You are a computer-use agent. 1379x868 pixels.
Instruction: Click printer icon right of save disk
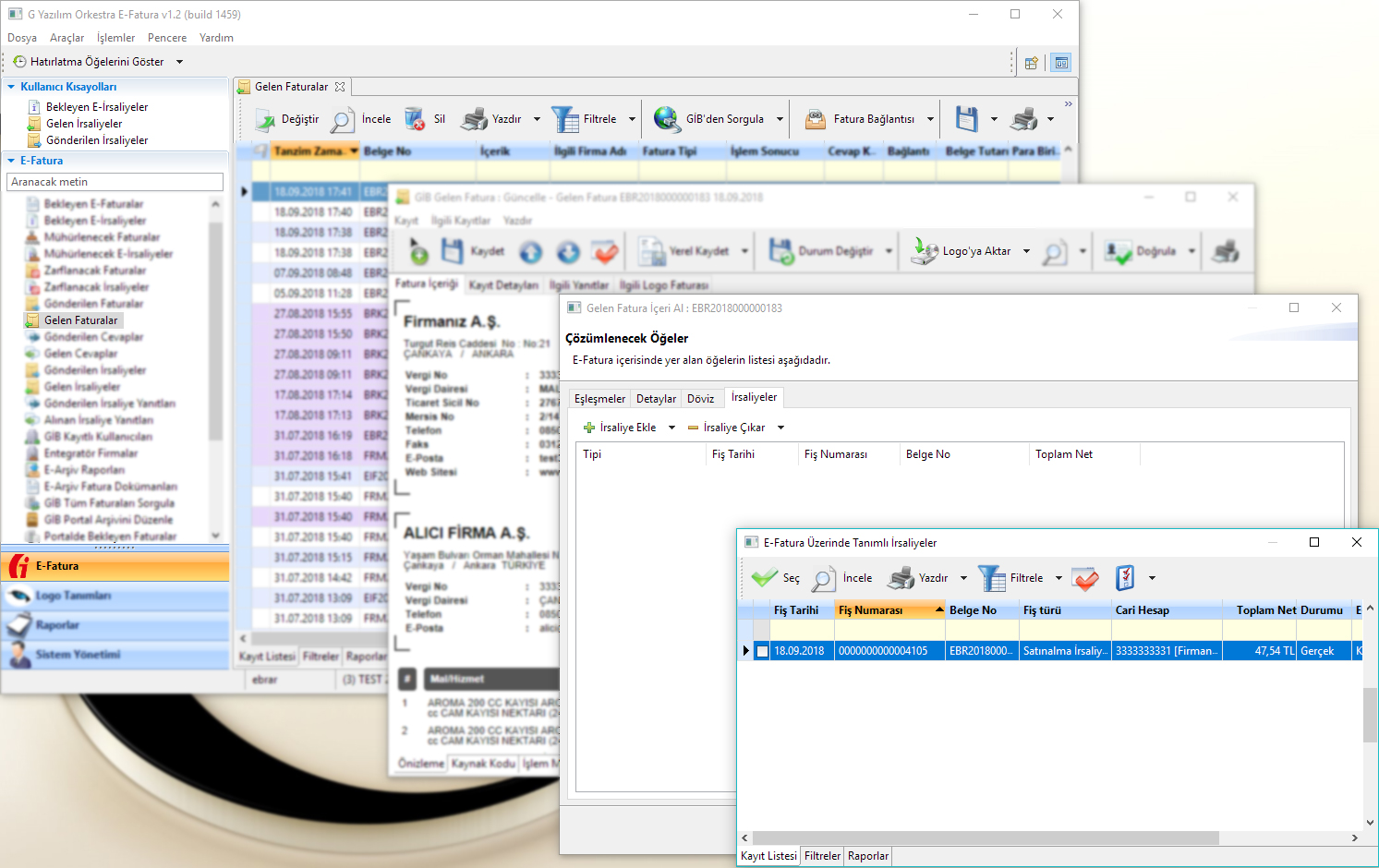tap(1024, 119)
